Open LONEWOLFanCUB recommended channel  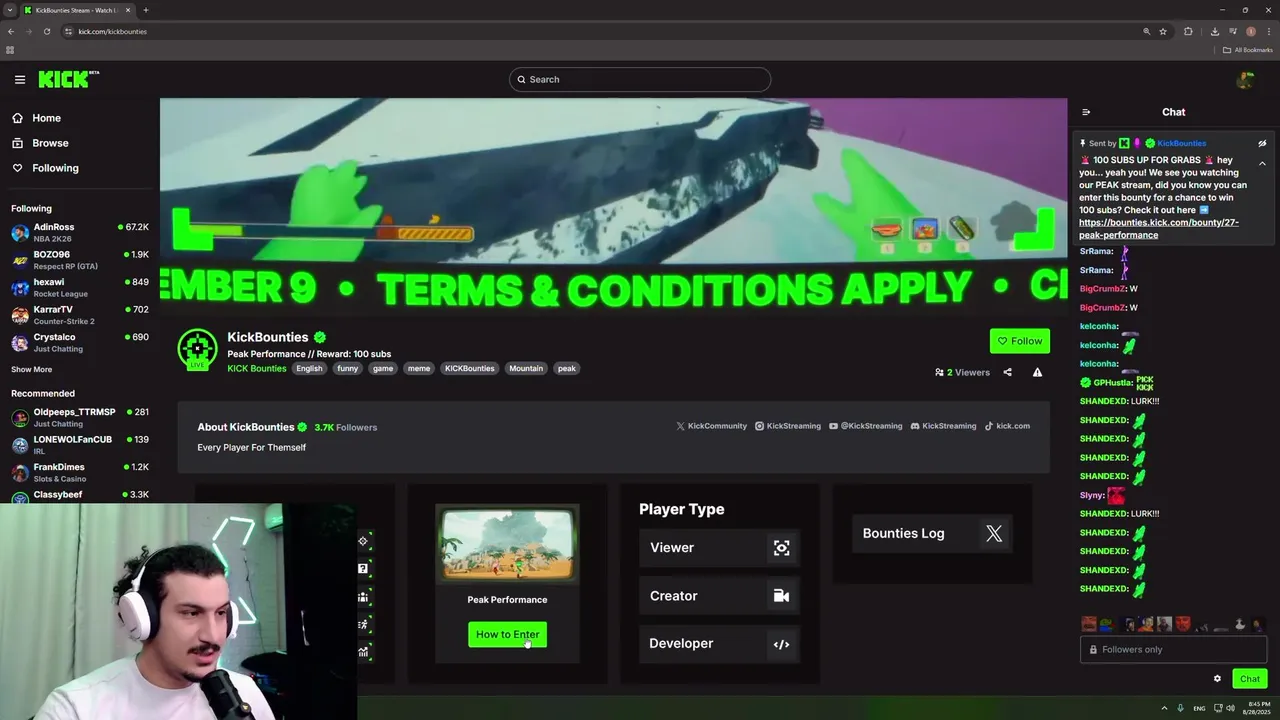tap(80, 445)
